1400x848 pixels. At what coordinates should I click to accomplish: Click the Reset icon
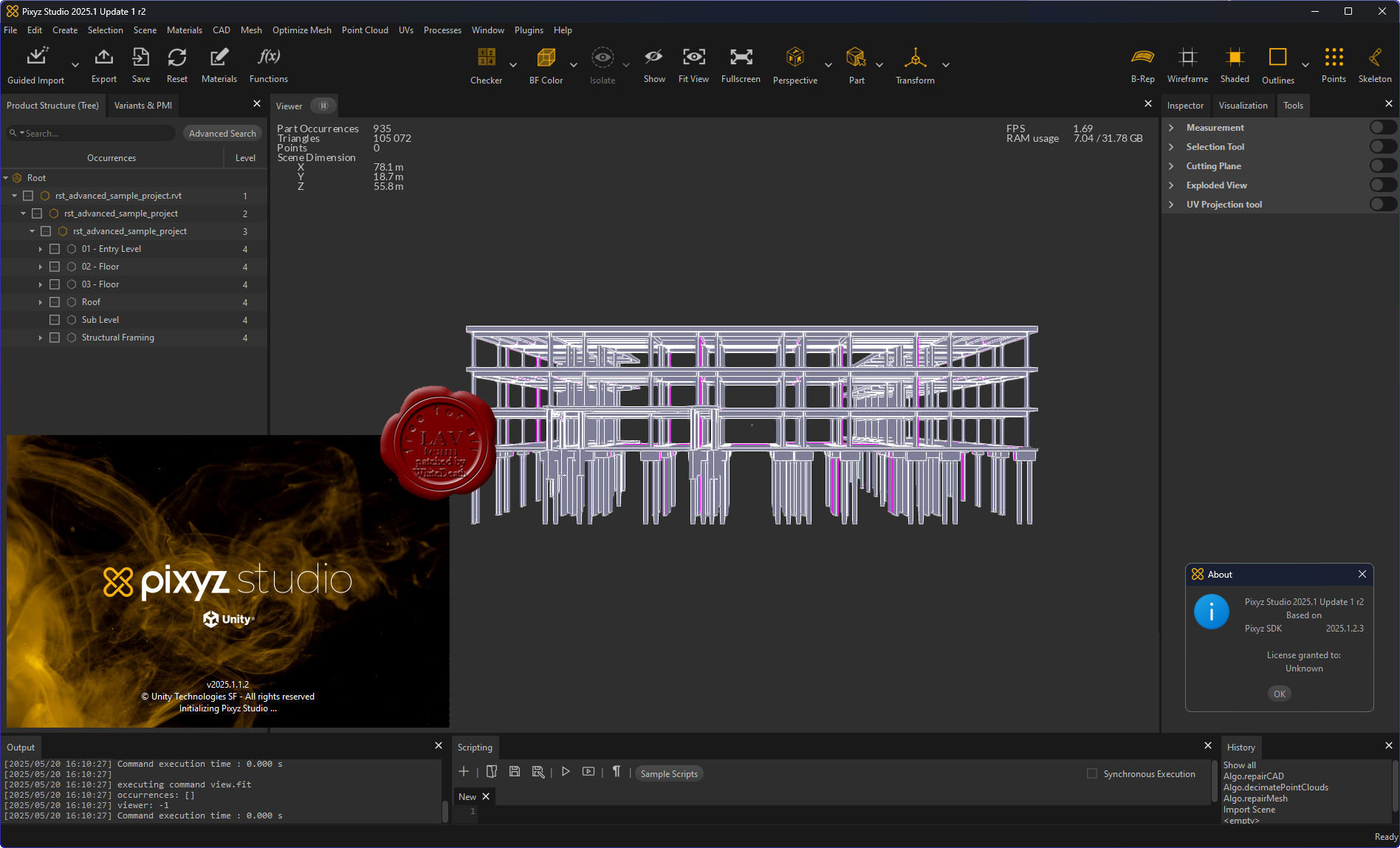(177, 57)
